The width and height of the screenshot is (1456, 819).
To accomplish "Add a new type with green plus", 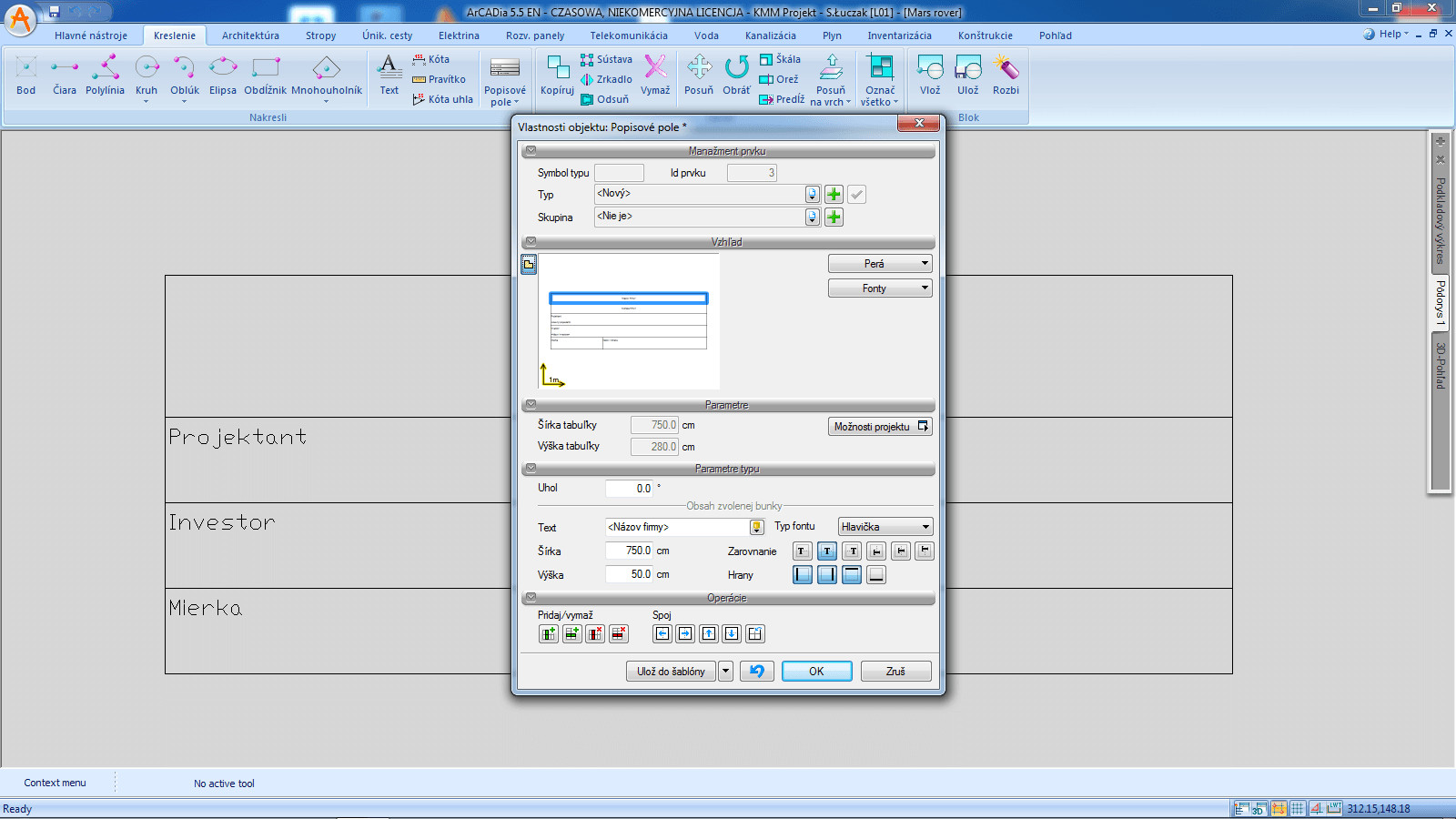I will click(834, 194).
